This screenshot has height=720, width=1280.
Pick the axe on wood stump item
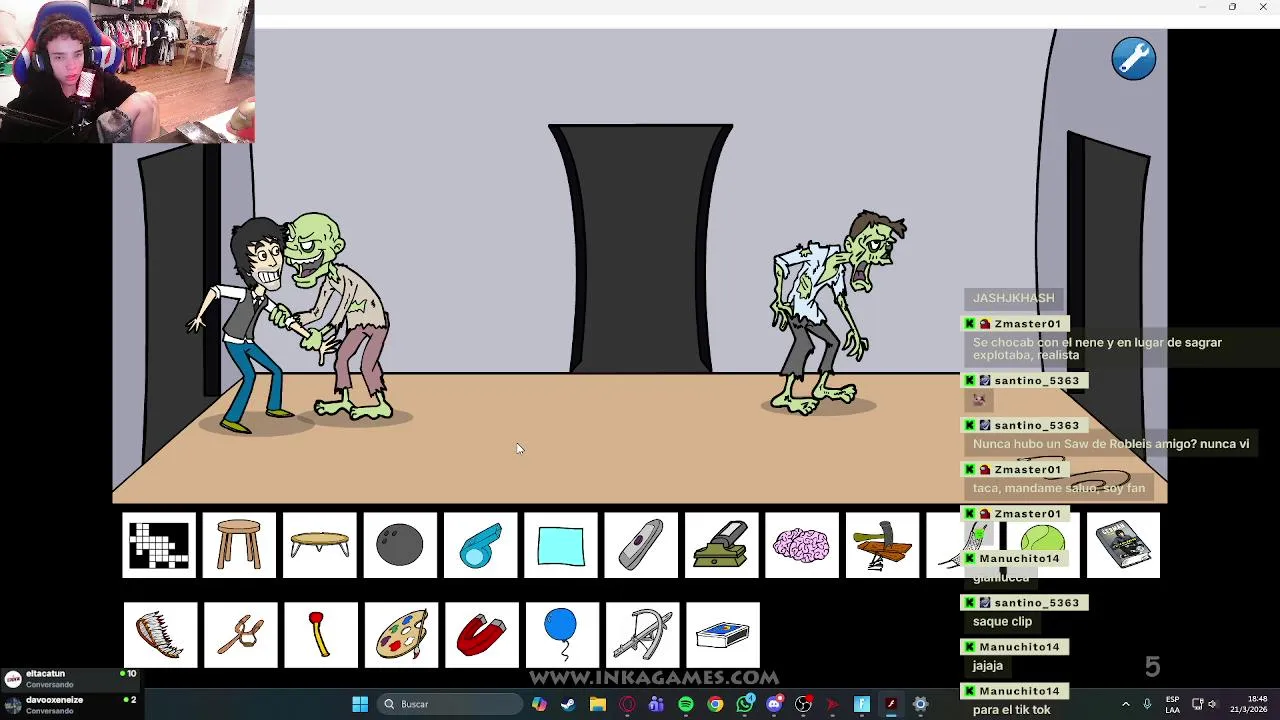(x=882, y=545)
